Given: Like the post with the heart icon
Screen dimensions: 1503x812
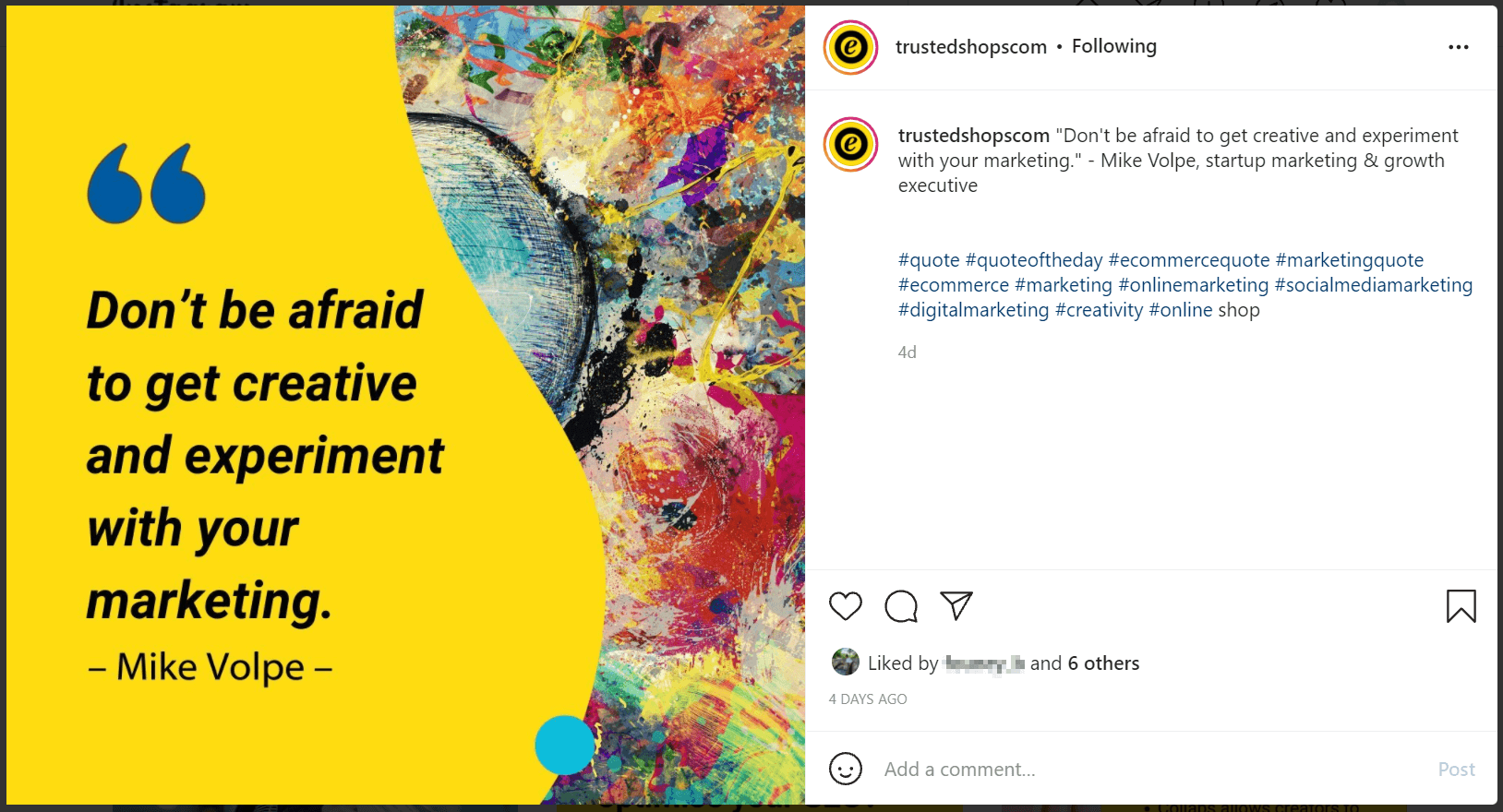Looking at the screenshot, I should pyautogui.click(x=845, y=606).
